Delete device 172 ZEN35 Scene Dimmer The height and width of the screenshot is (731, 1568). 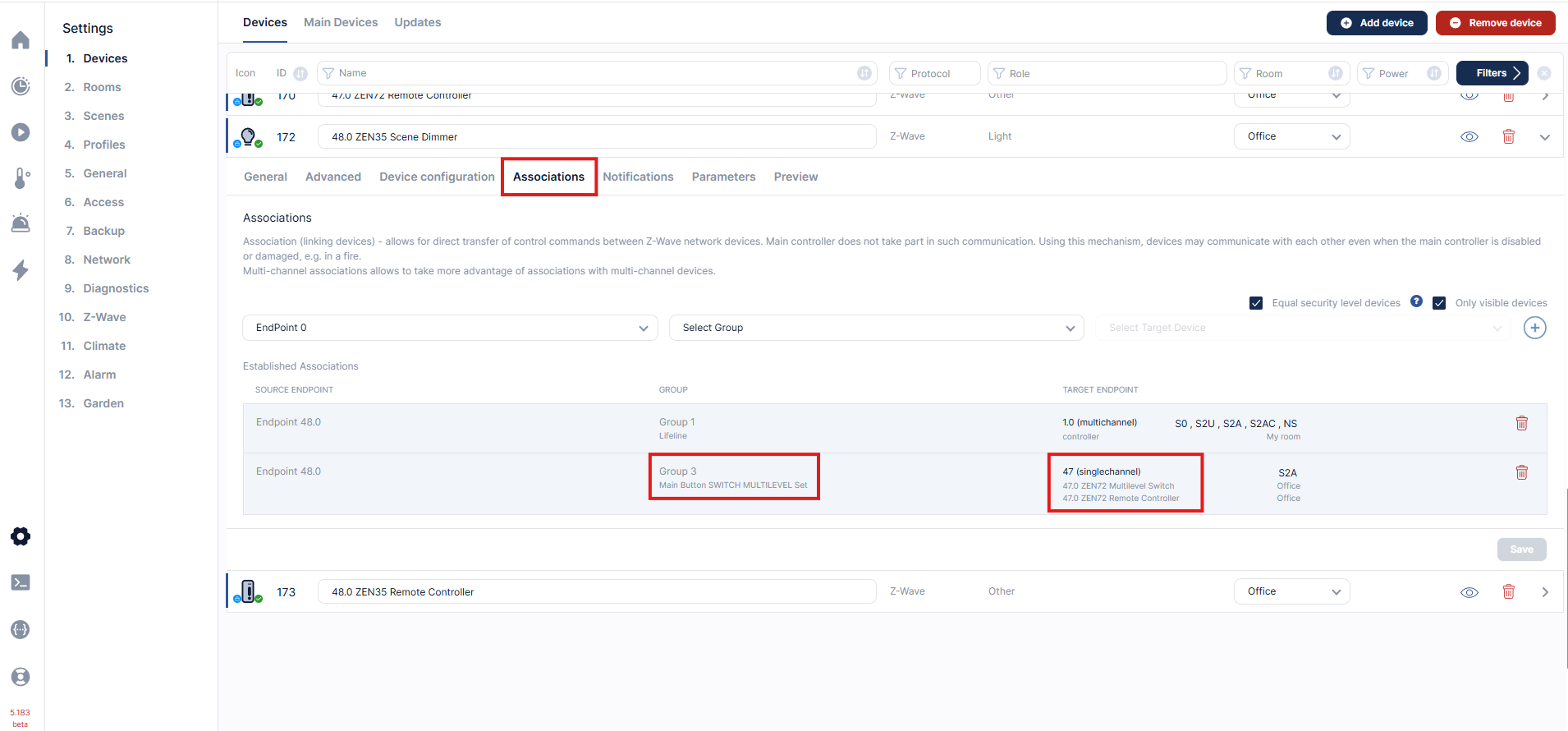[x=1509, y=136]
